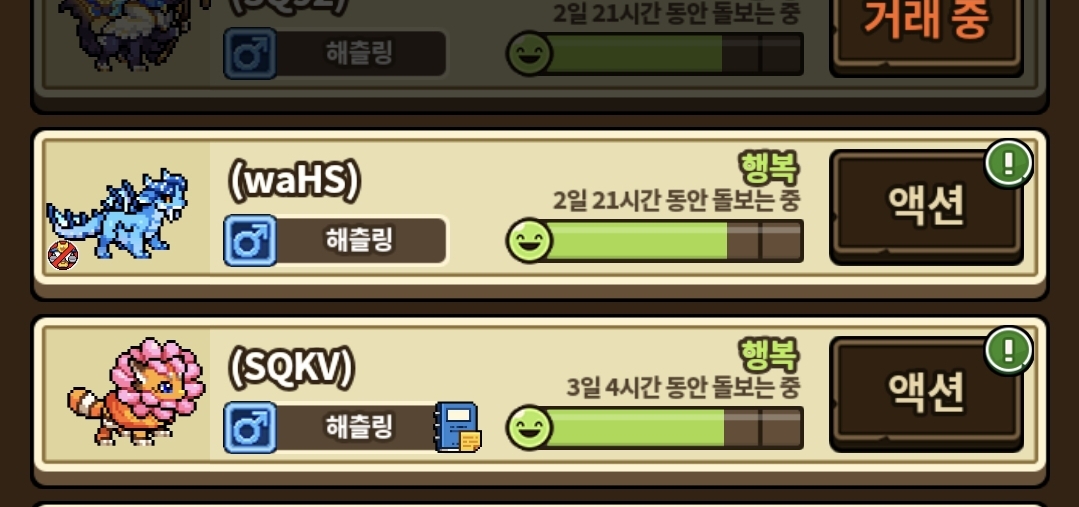
Task: Select the pink flower lion thumbnail
Action: point(136,391)
